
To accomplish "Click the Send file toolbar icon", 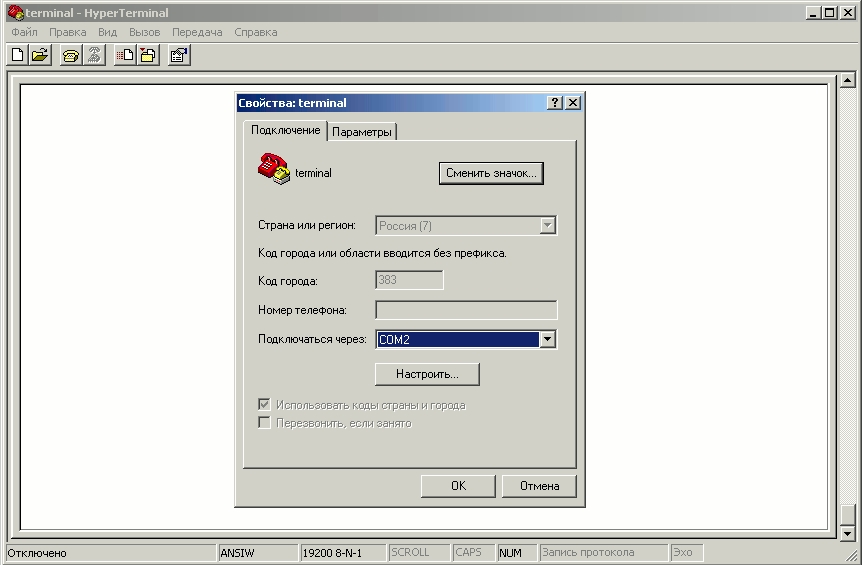I will pyautogui.click(x=125, y=55).
